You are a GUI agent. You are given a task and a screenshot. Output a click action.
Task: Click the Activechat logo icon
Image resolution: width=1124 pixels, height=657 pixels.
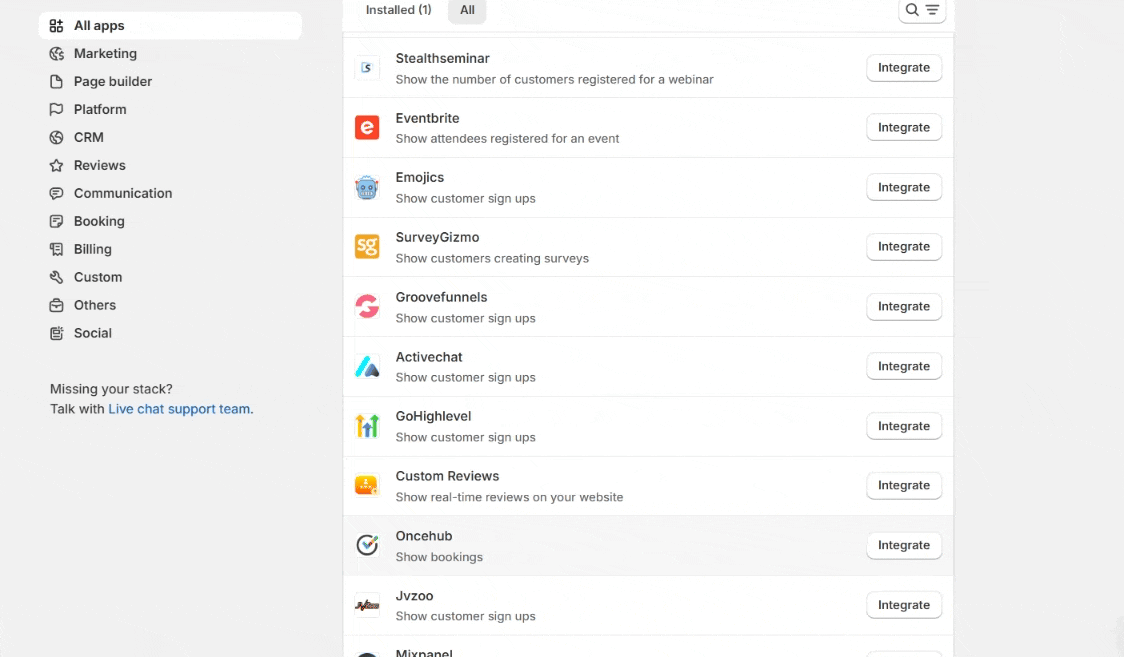tap(367, 367)
